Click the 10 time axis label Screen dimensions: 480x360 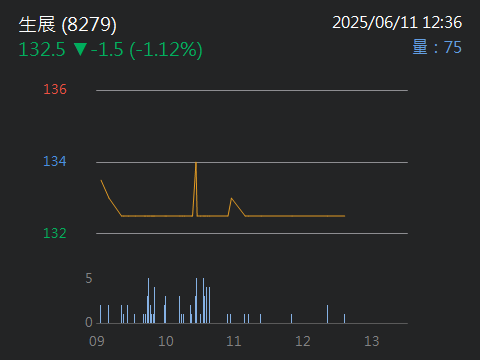pos(166,341)
